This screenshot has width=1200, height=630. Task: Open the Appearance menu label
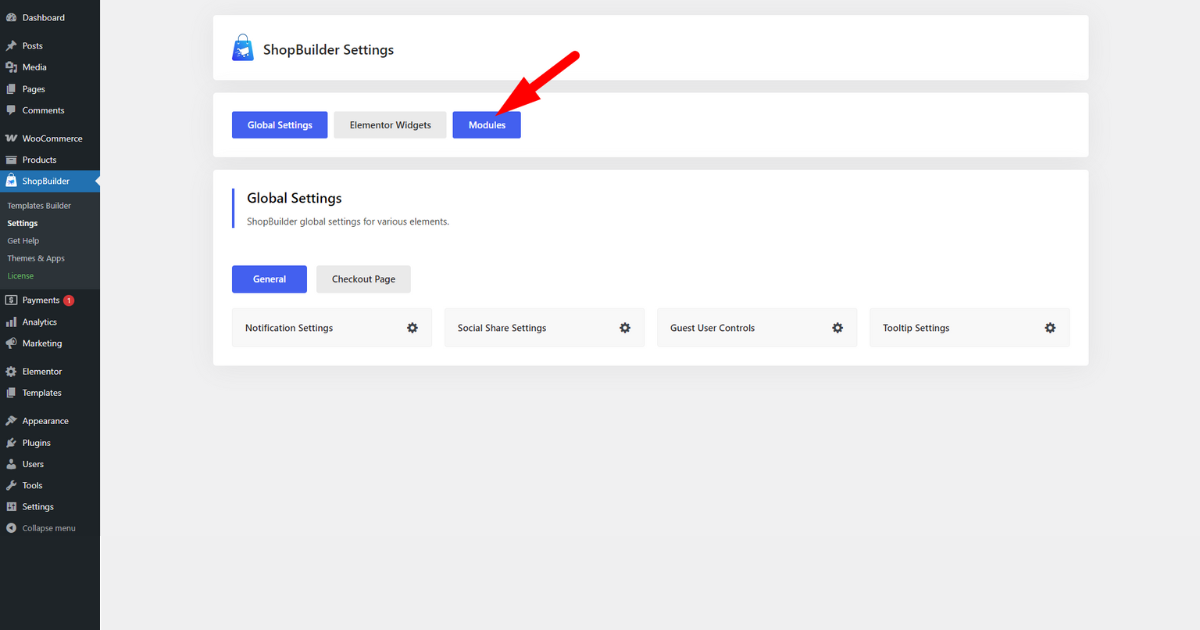pos(45,421)
